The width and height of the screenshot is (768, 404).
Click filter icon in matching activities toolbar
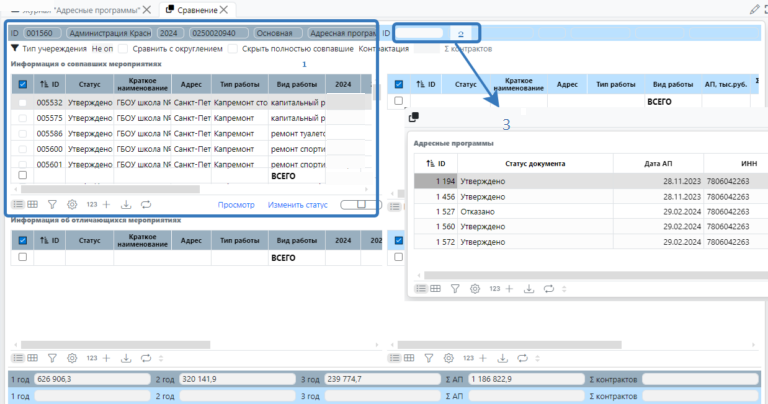tap(53, 204)
